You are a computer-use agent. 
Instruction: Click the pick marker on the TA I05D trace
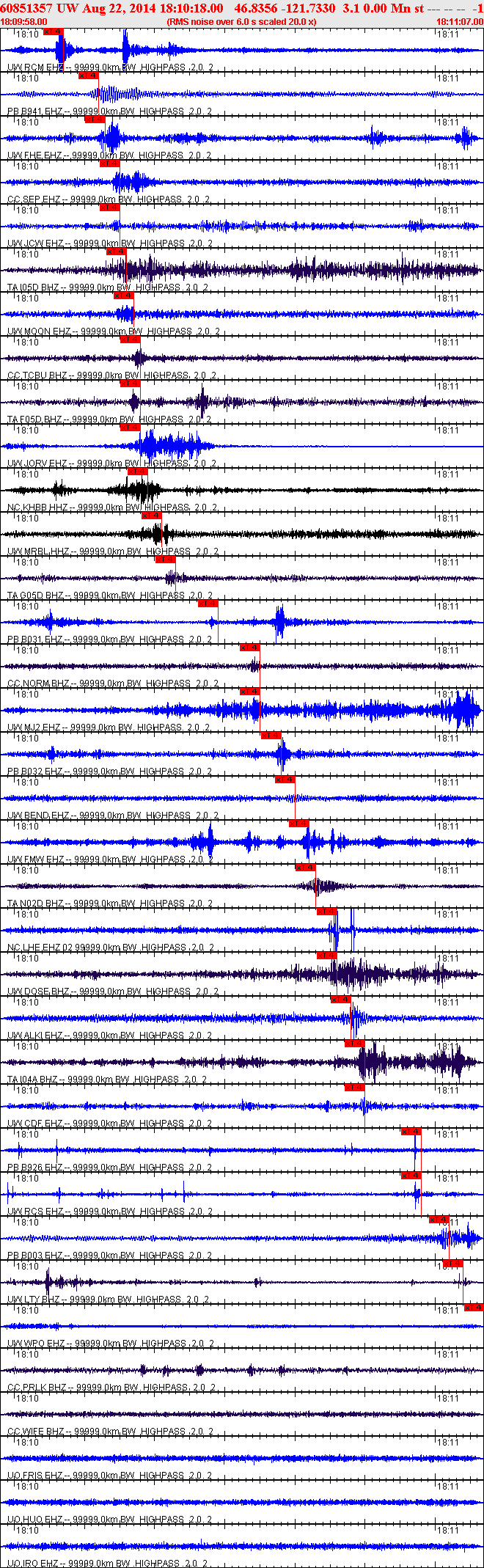(117, 252)
